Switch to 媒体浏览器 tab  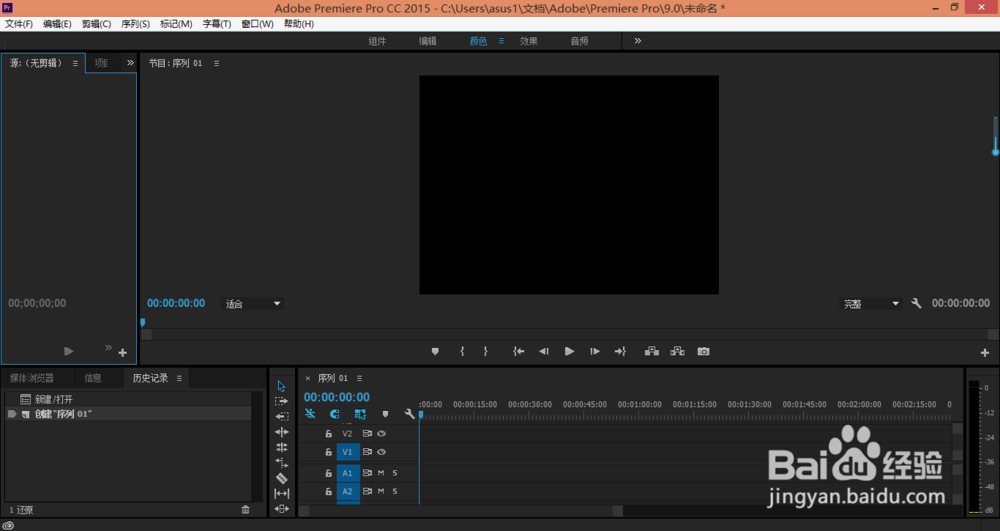tap(32, 378)
